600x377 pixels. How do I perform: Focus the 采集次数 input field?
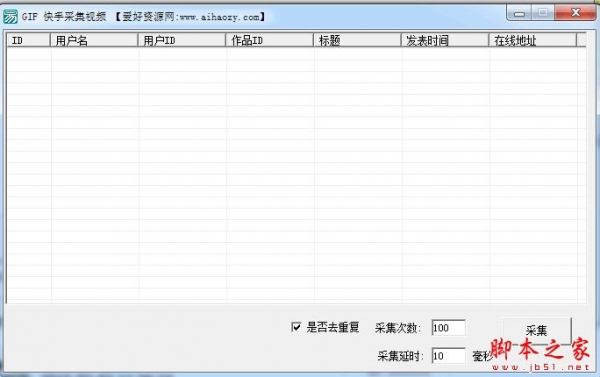(x=448, y=328)
